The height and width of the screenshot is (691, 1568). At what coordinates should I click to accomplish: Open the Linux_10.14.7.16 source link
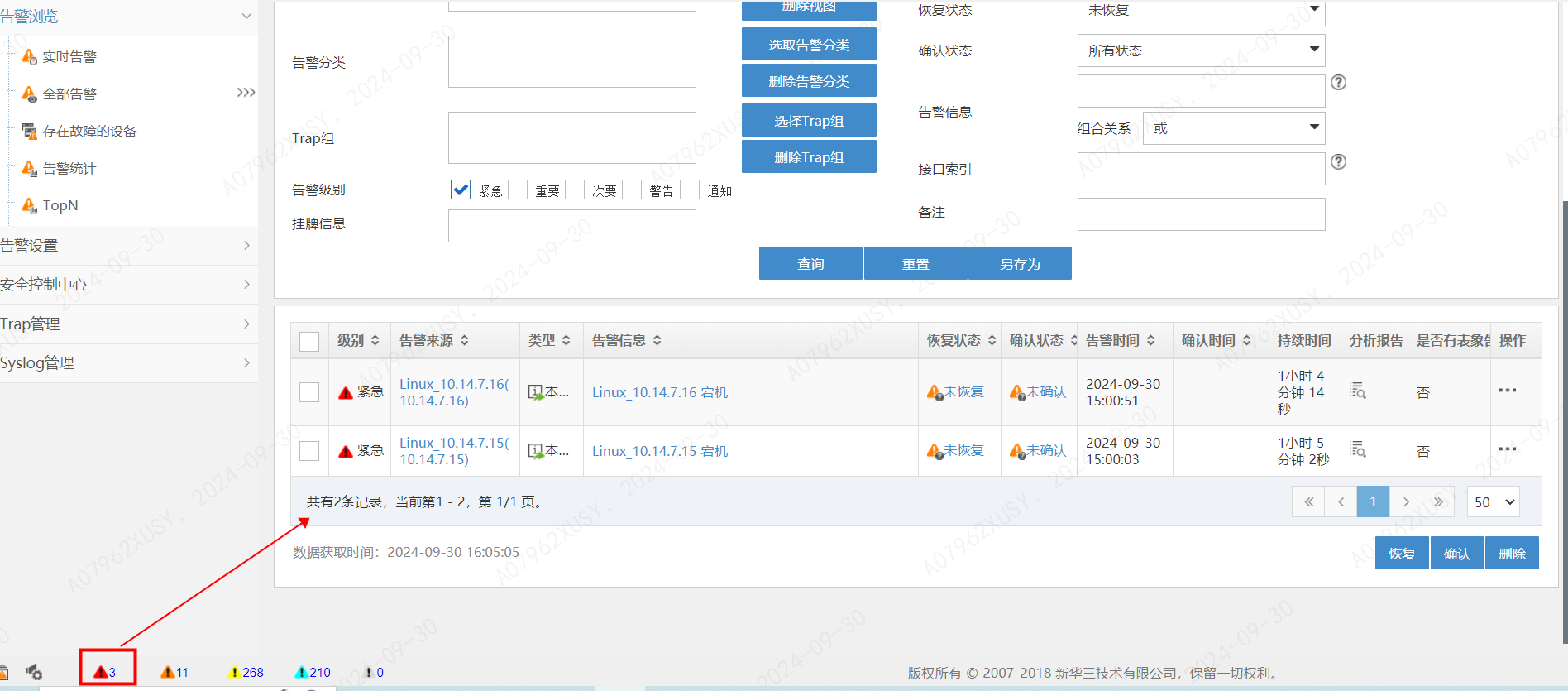point(454,392)
